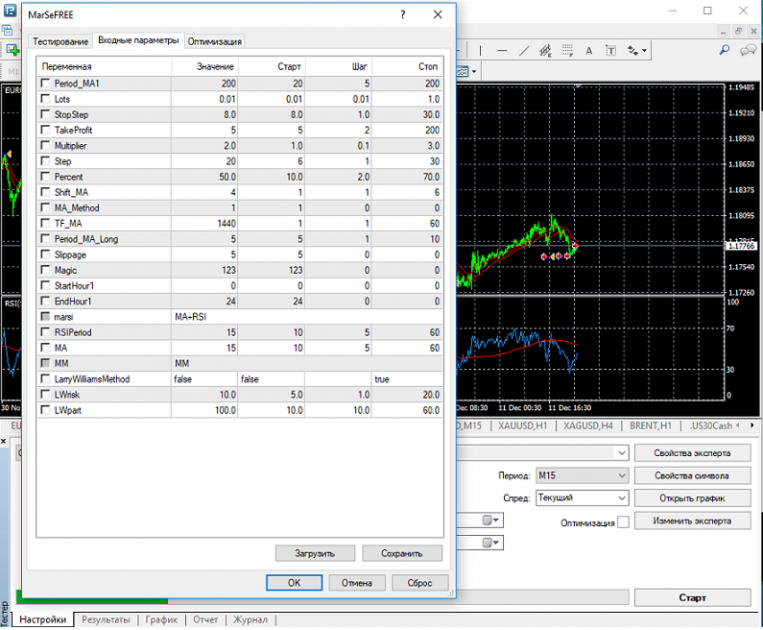Click the Загрузить button
763x630 pixels.
pyautogui.click(x=315, y=553)
